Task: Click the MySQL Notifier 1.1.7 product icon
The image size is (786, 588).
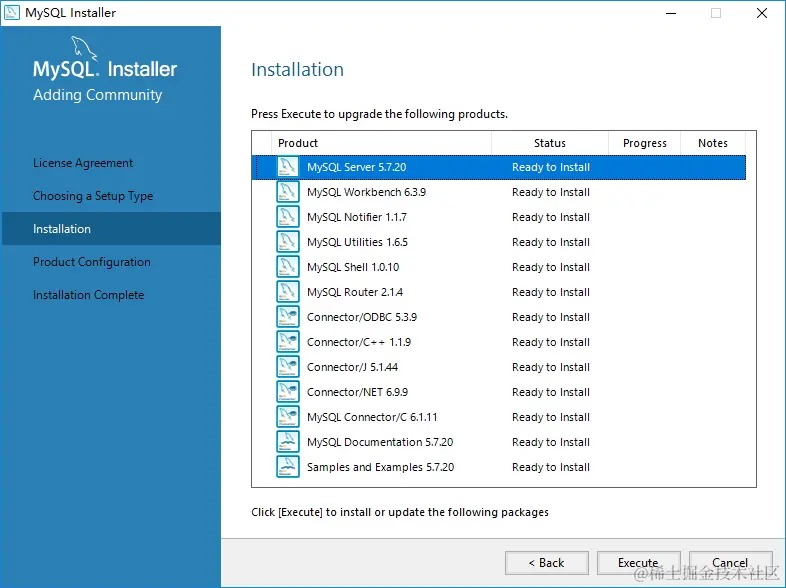Action: (288, 217)
